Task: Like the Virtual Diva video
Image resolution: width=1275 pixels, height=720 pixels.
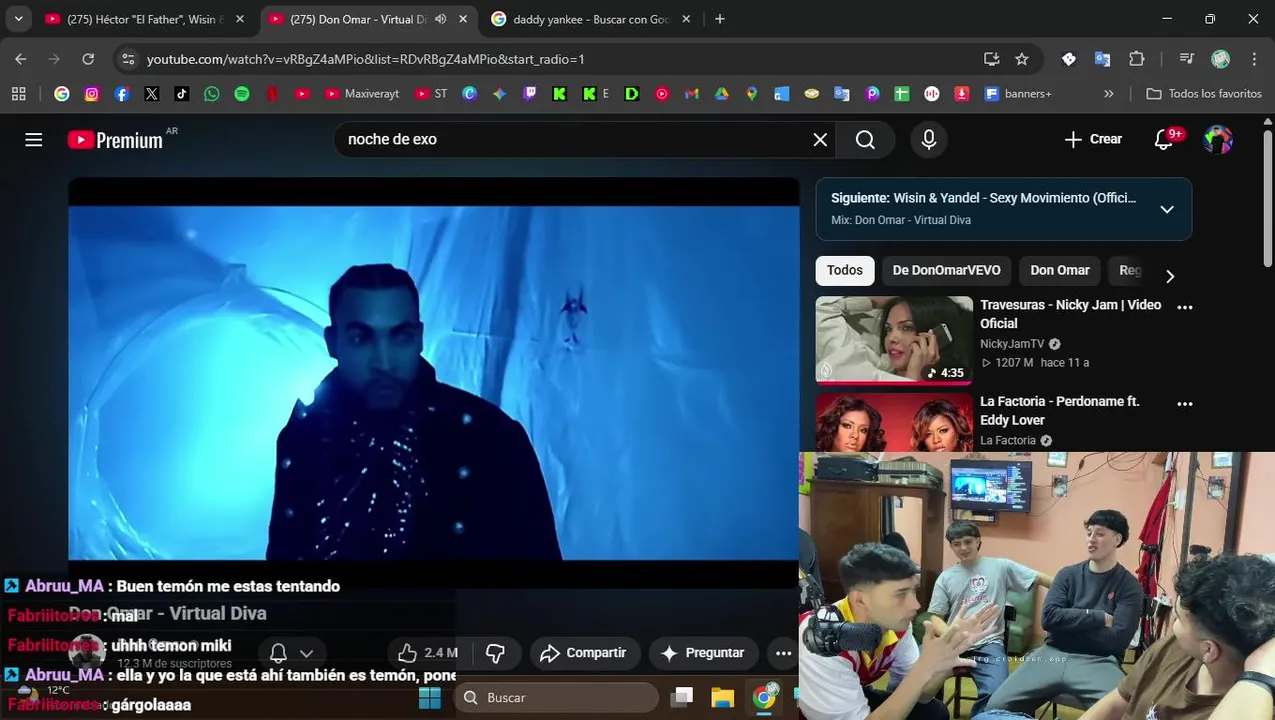Action: point(427,653)
